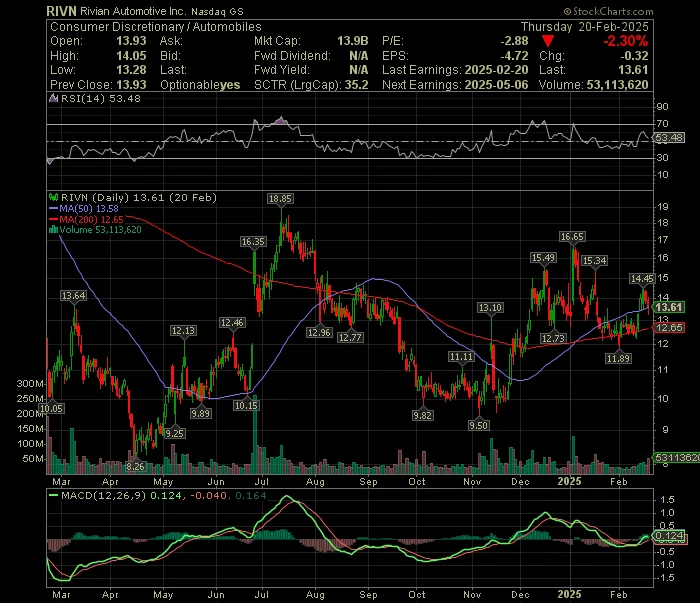Click the High 14.05 value
700x603 pixels.
coord(131,56)
